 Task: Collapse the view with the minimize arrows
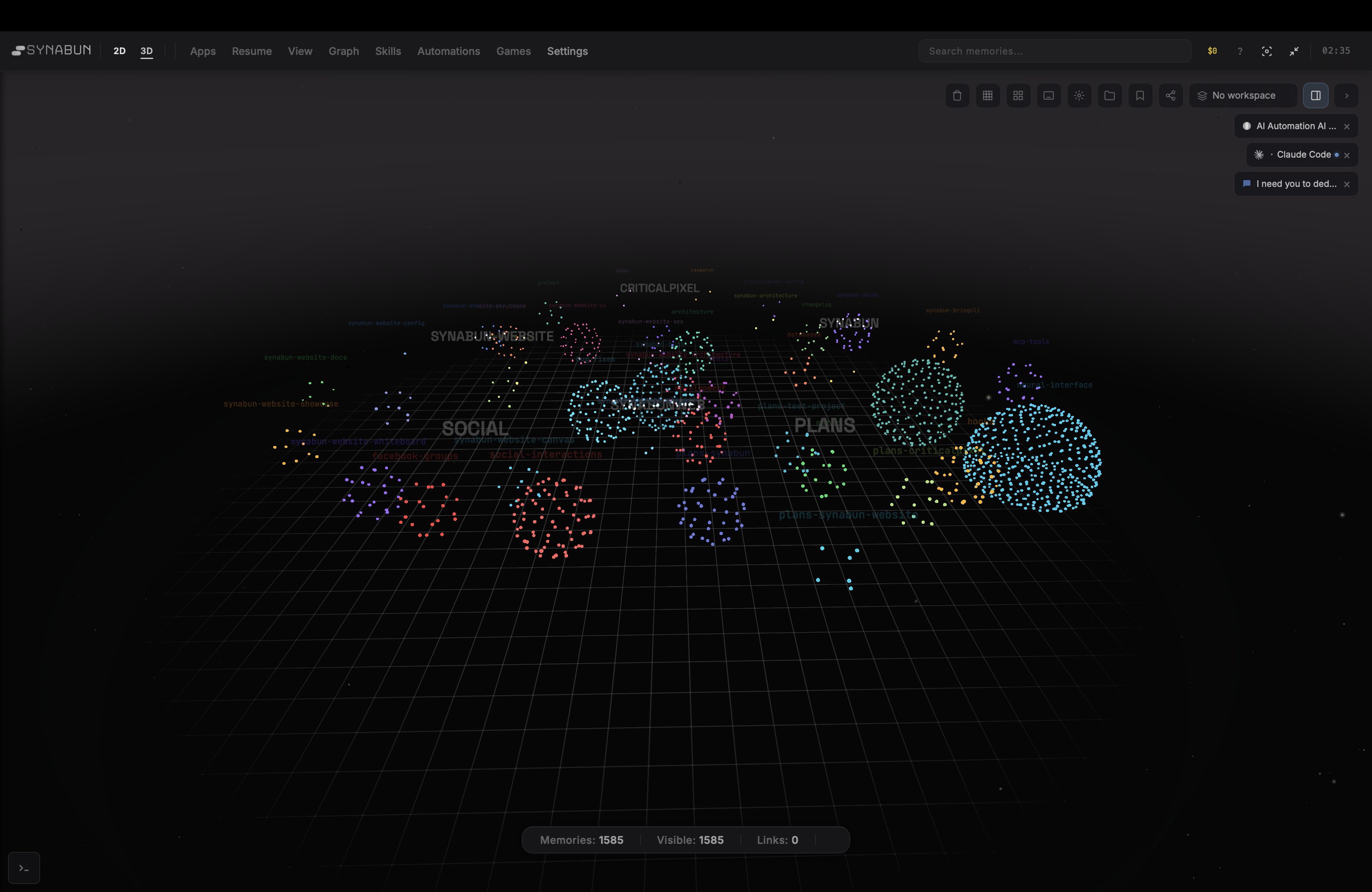coord(1294,51)
